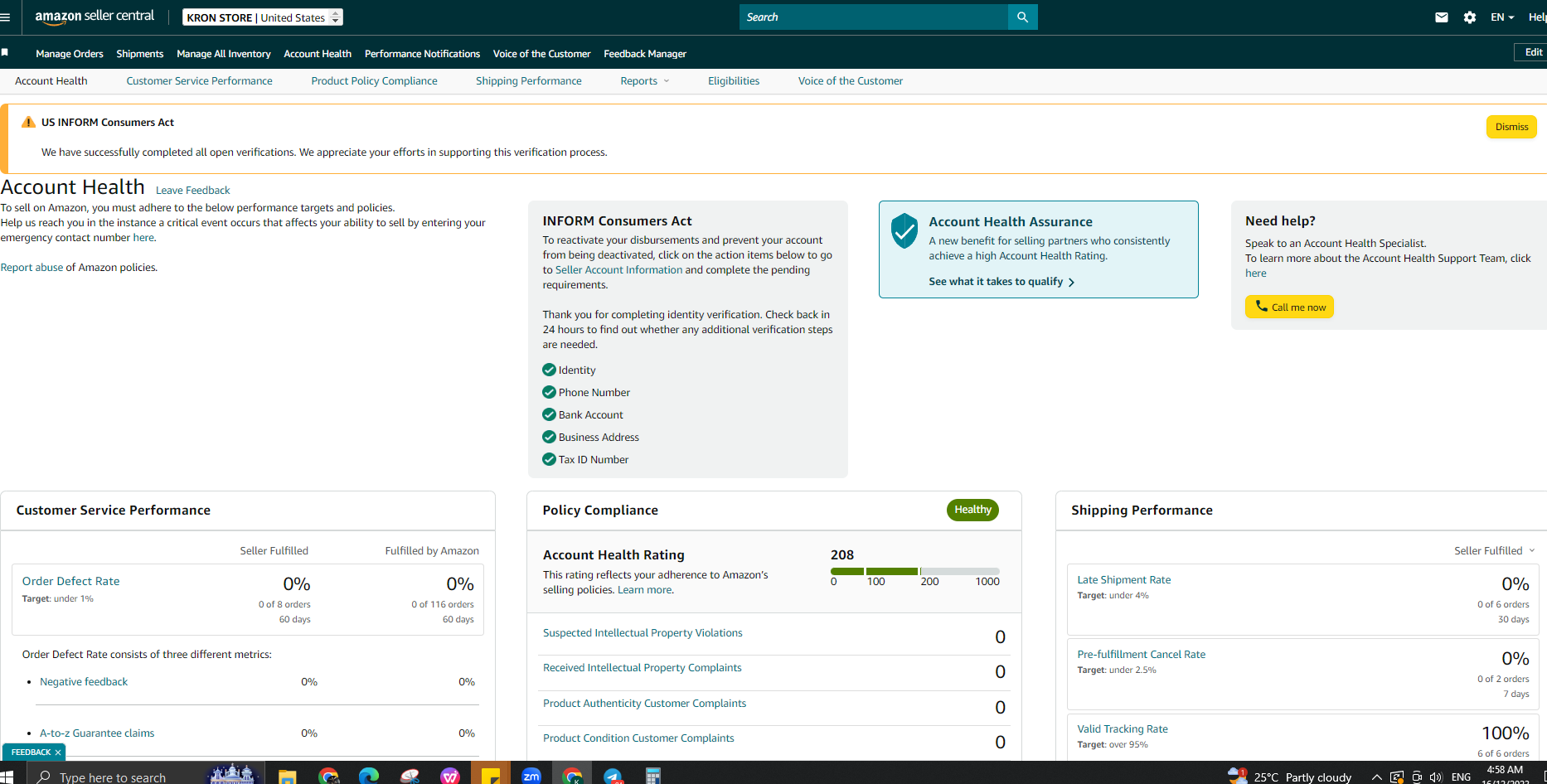Dismiss the INFORM Consumers Act banner
Image resolution: width=1547 pixels, height=784 pixels.
1511,127
